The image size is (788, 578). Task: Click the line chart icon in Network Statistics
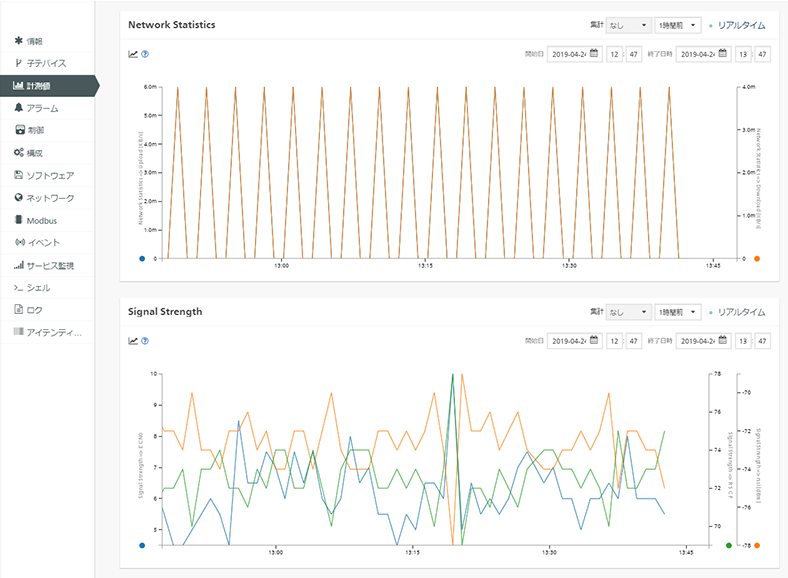[133, 54]
